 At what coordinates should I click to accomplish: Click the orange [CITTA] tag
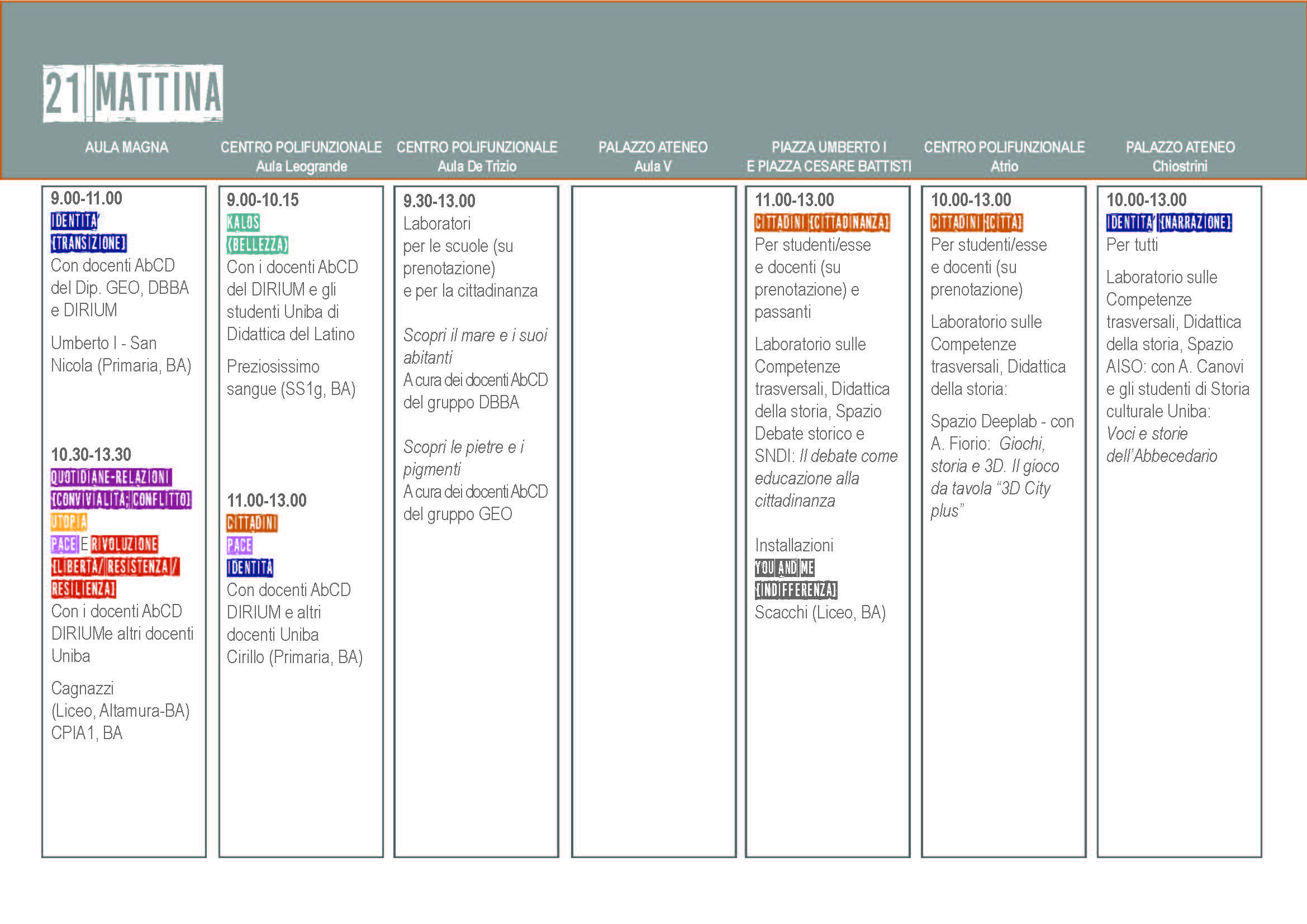click(x=1003, y=222)
